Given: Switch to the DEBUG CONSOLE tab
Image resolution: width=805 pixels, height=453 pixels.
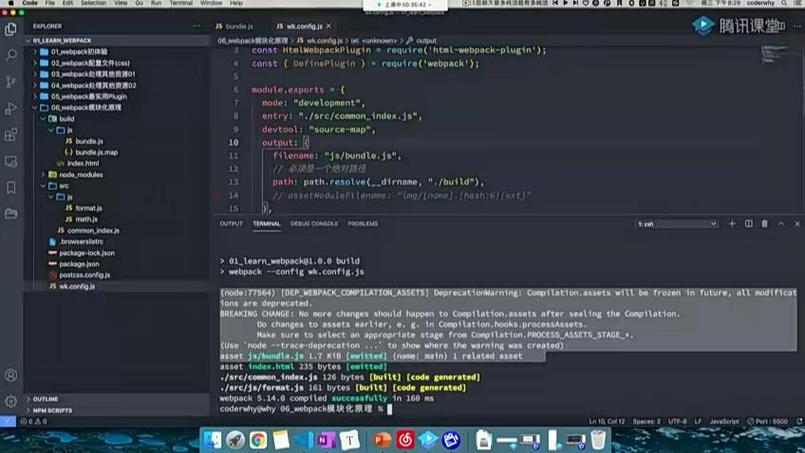Looking at the screenshot, I should (314, 224).
